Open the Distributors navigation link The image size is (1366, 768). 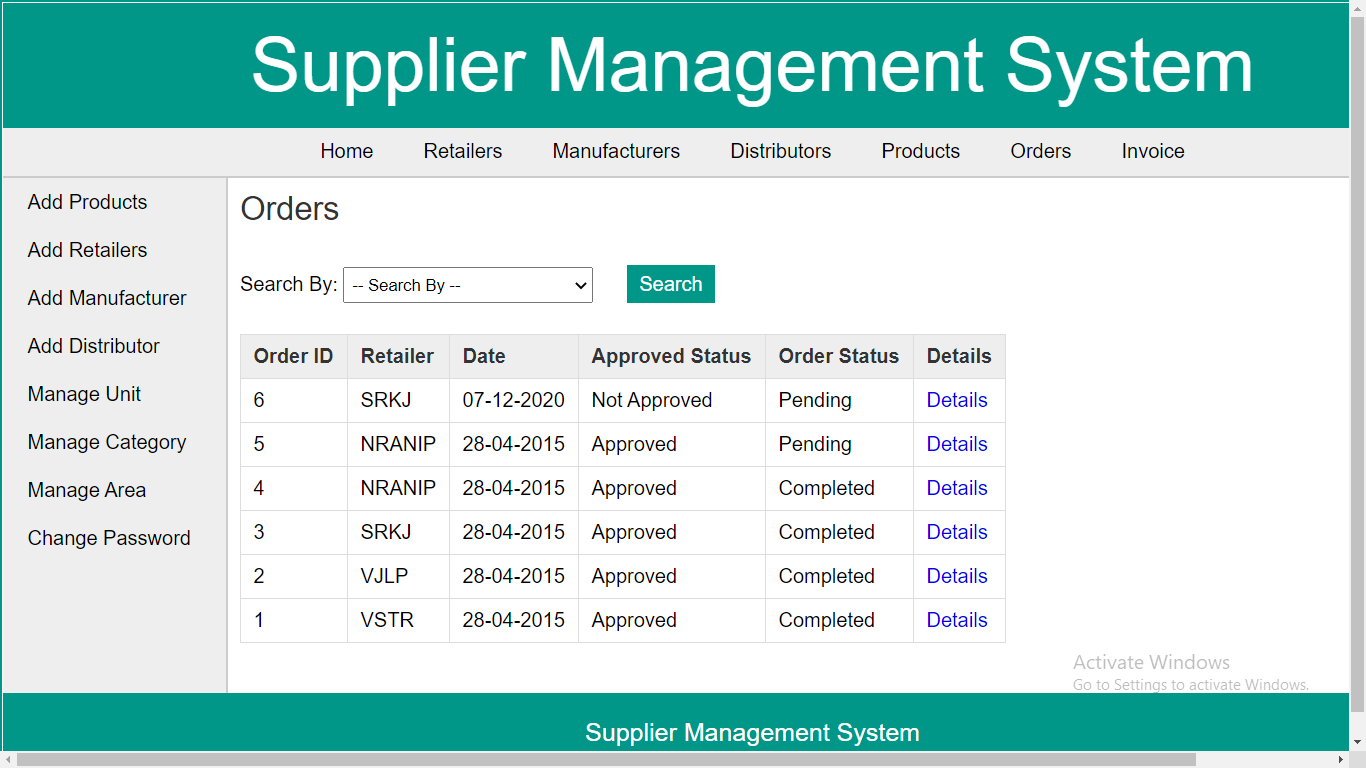[780, 151]
